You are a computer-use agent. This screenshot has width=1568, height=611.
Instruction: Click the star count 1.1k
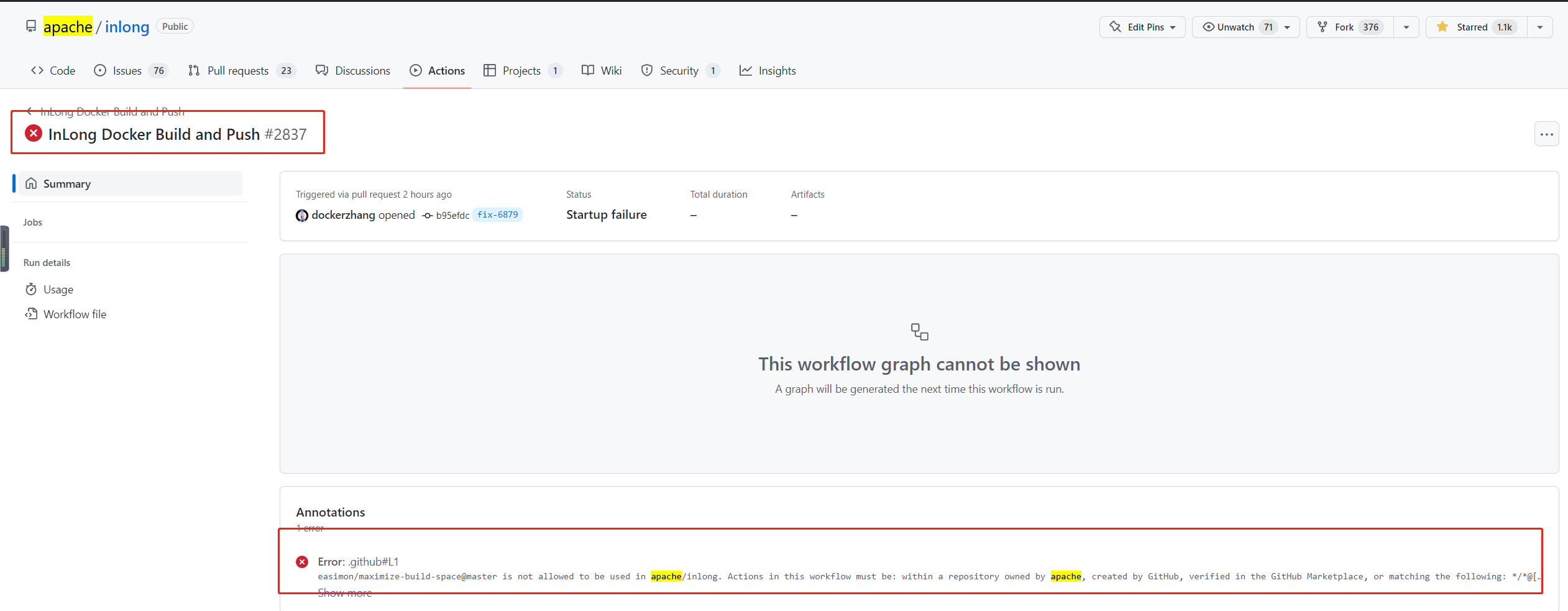coord(1505,27)
